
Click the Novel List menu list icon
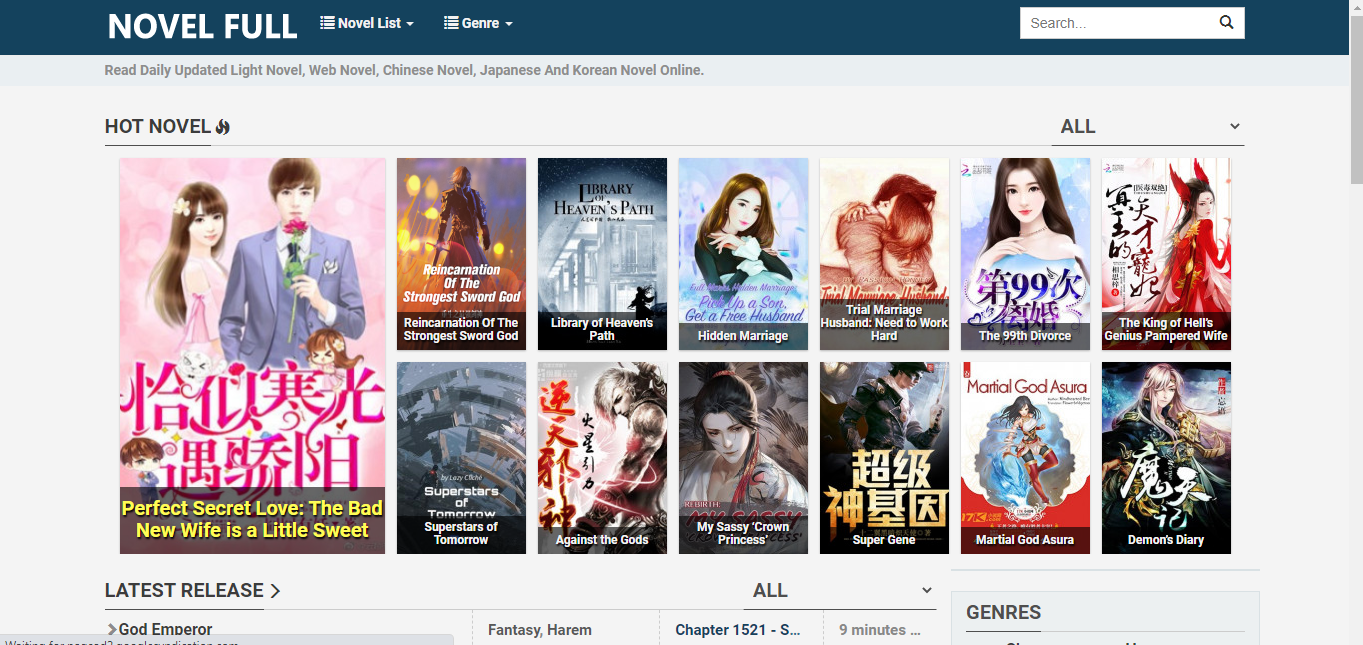[x=327, y=22]
